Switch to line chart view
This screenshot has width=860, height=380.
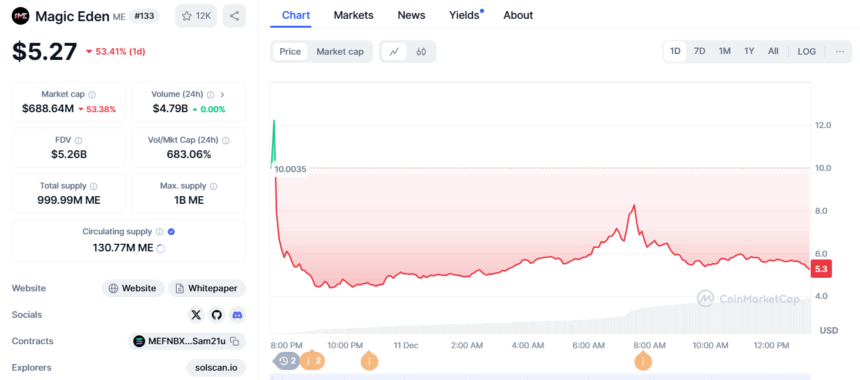coord(394,52)
